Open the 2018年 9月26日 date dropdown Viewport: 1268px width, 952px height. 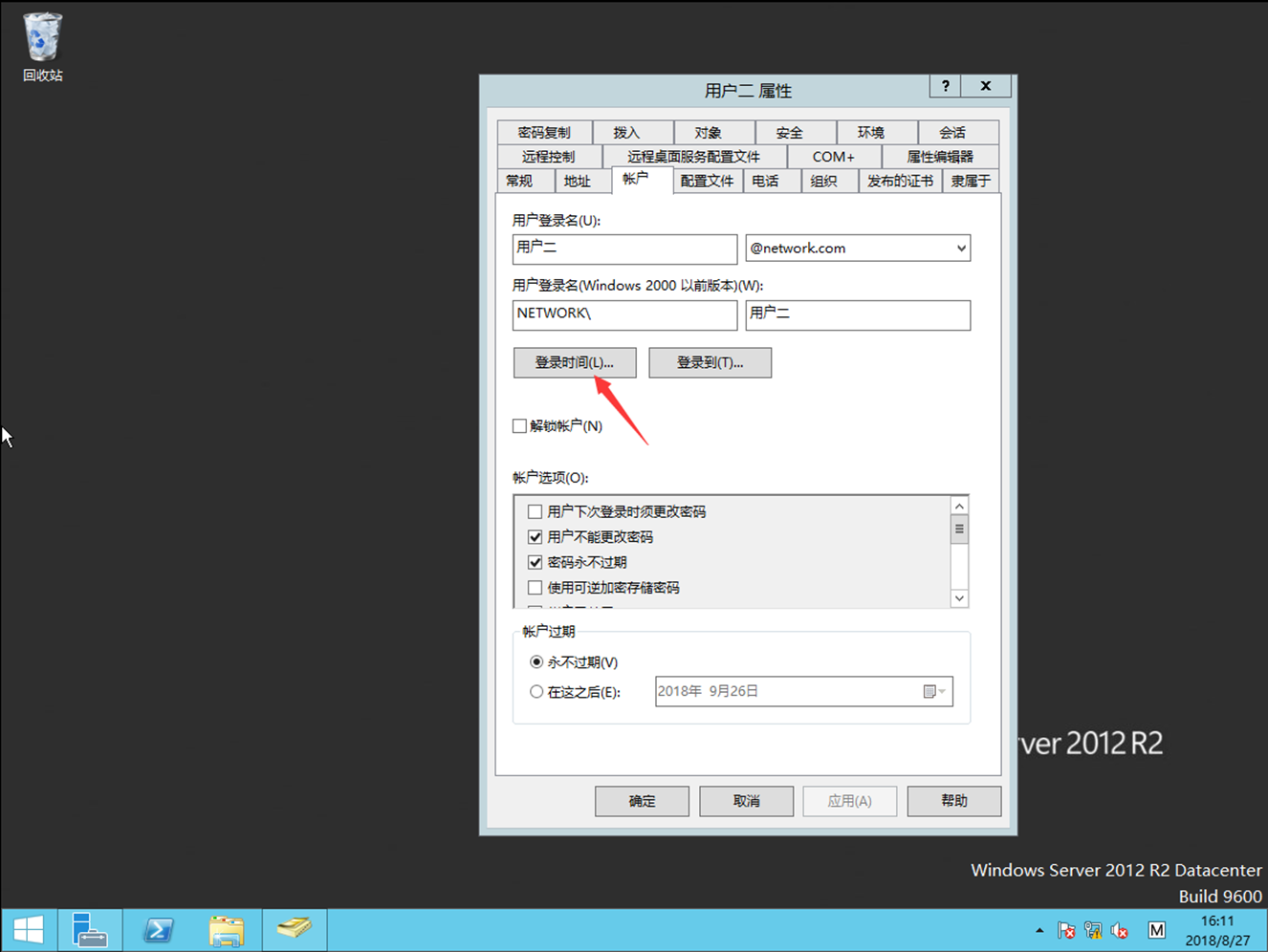pyautogui.click(x=942, y=692)
